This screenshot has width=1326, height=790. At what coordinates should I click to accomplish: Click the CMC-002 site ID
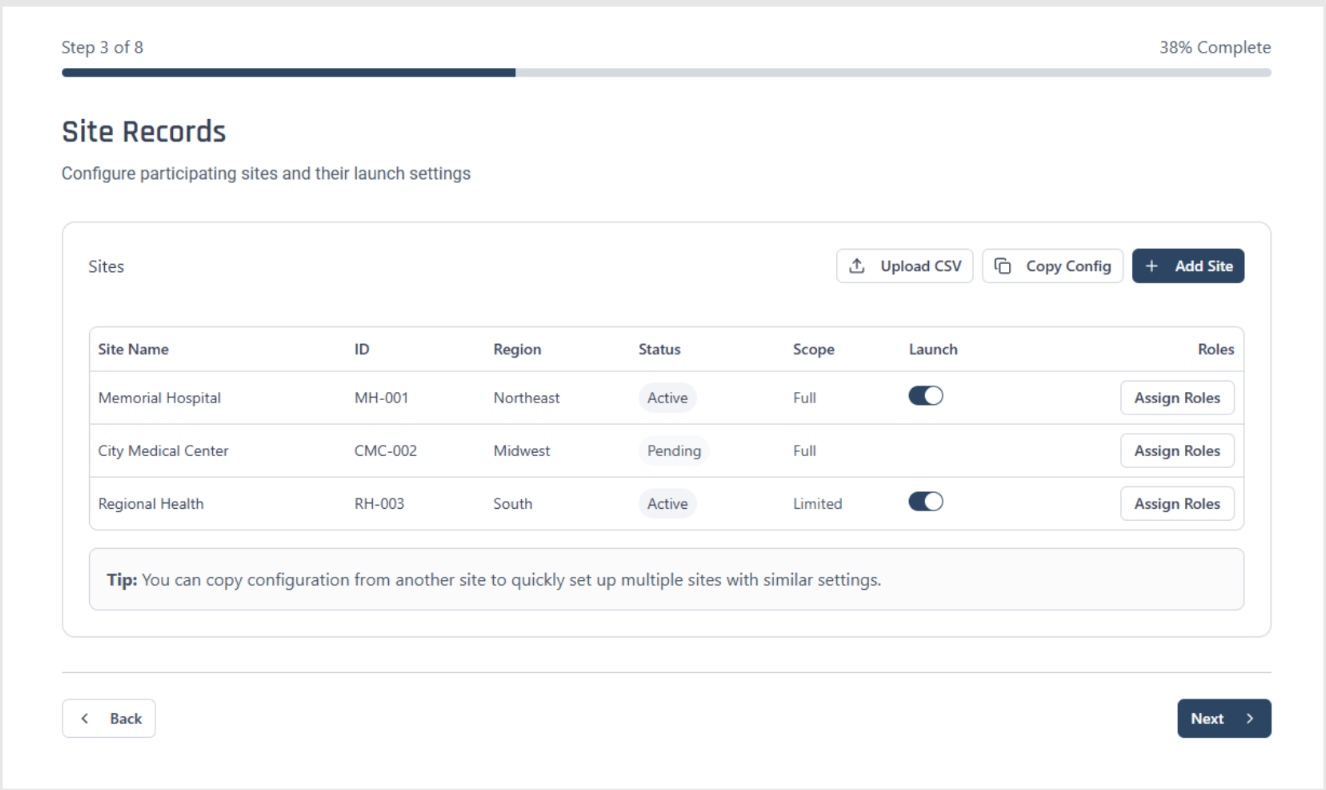tap(385, 451)
